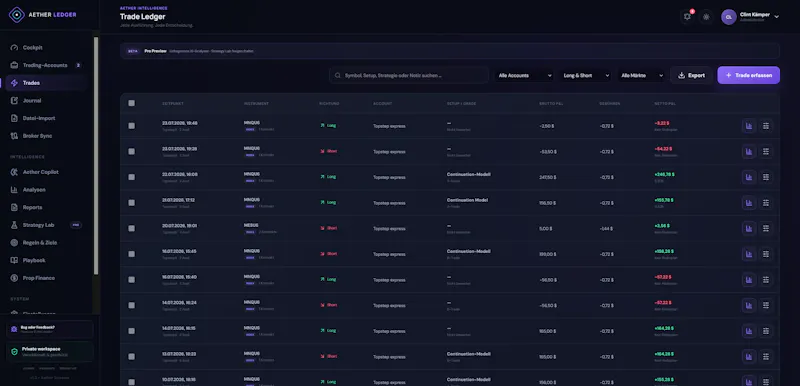This screenshot has height=386, width=800.
Task: Open the Long & Short direction dropdown
Action: tap(585, 75)
